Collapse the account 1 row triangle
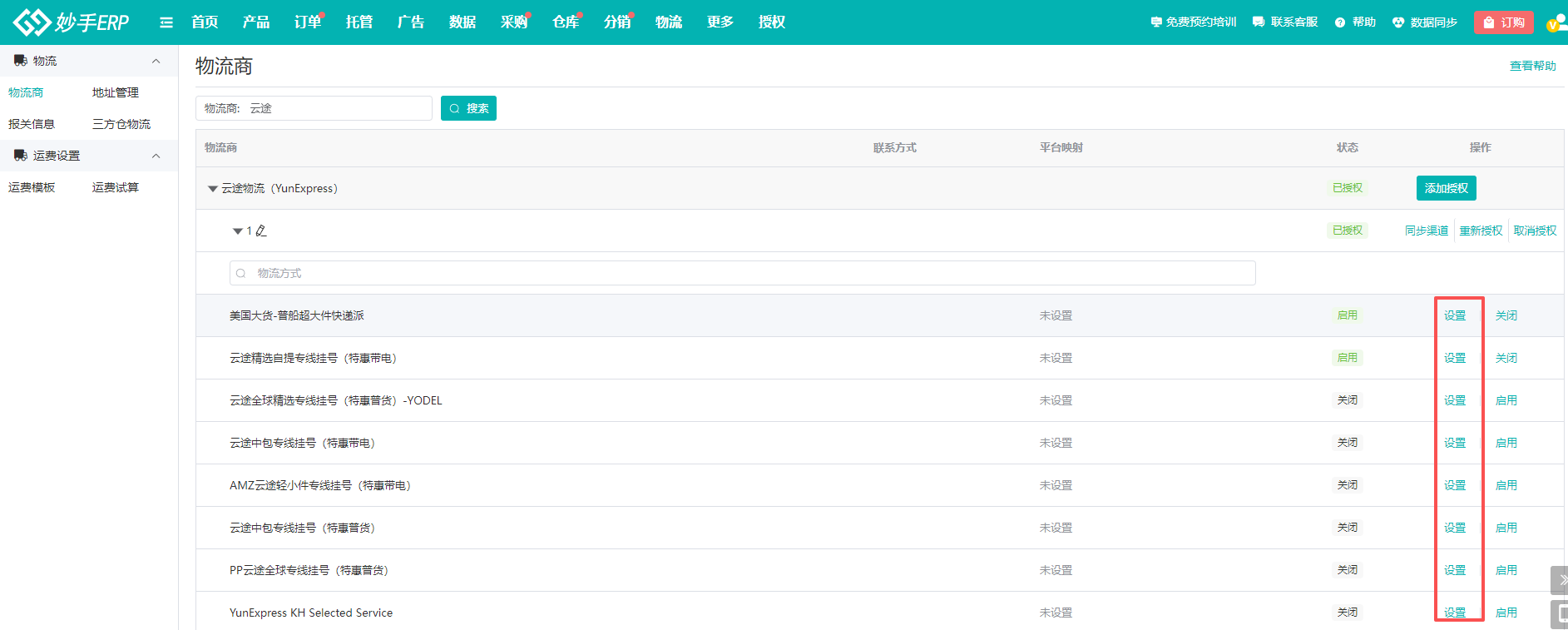Image resolution: width=1568 pixels, height=630 pixels. coord(238,231)
